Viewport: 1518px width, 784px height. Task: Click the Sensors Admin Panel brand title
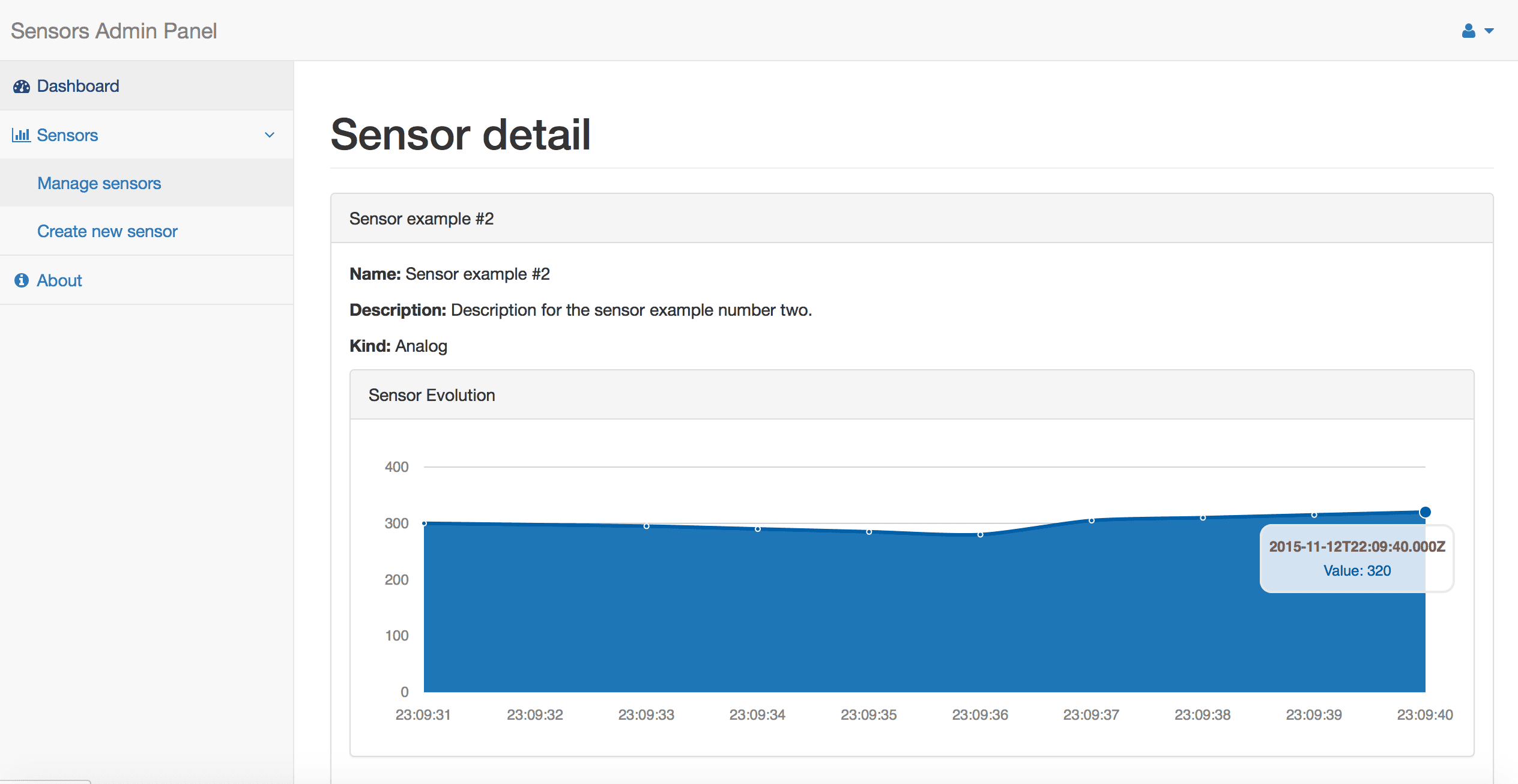click(x=113, y=31)
